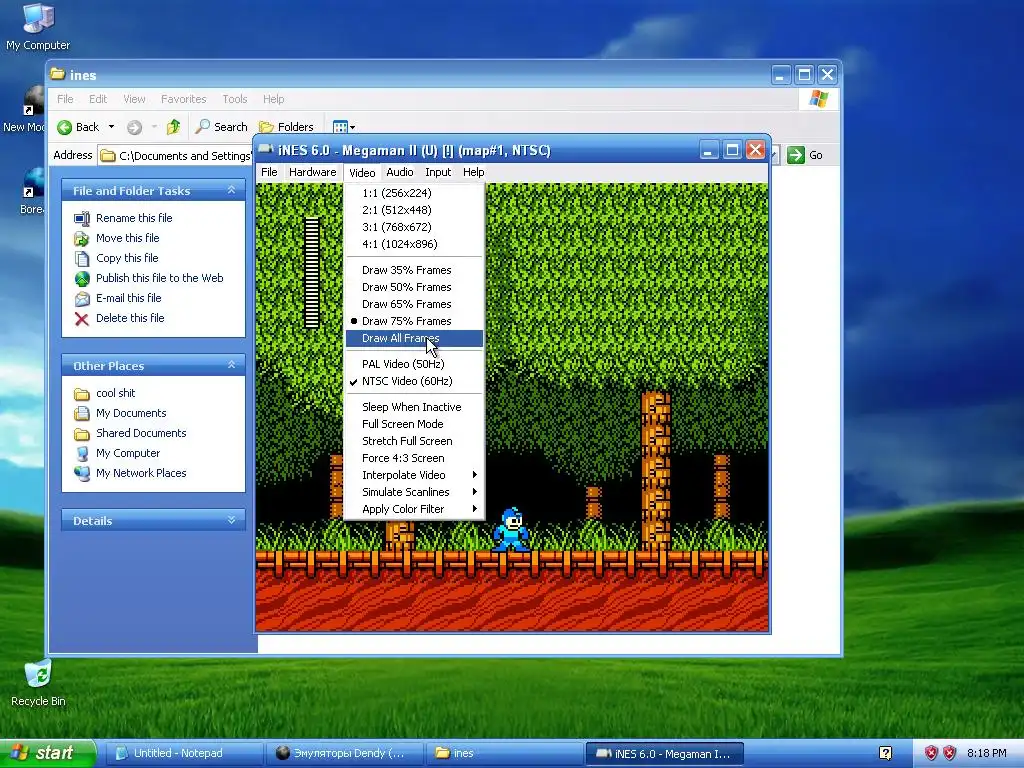This screenshot has height=768, width=1024.
Task: Choose Force 4:3 Screen menu entry
Action: (x=414, y=458)
